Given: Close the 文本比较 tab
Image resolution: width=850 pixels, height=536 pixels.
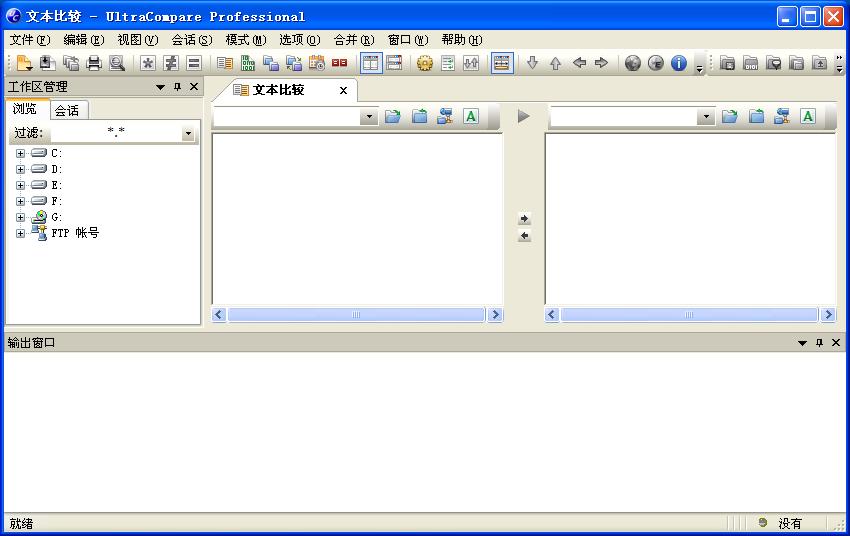Looking at the screenshot, I should click(343, 91).
